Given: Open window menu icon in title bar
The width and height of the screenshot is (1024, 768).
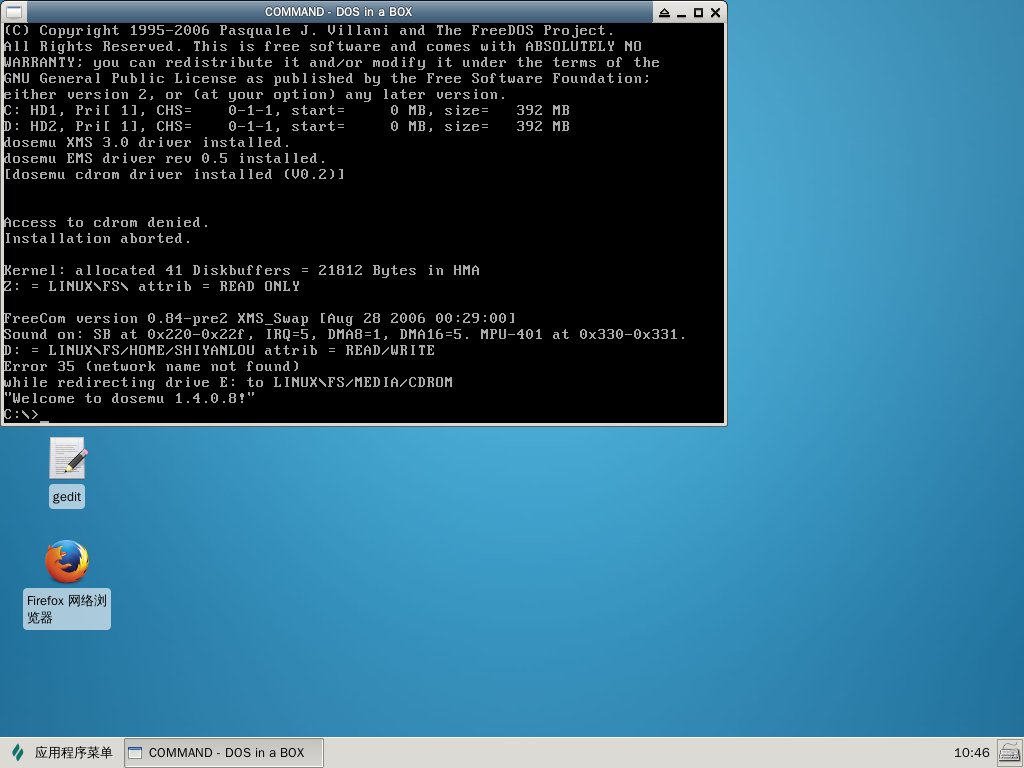Looking at the screenshot, I should pyautogui.click(x=12, y=12).
